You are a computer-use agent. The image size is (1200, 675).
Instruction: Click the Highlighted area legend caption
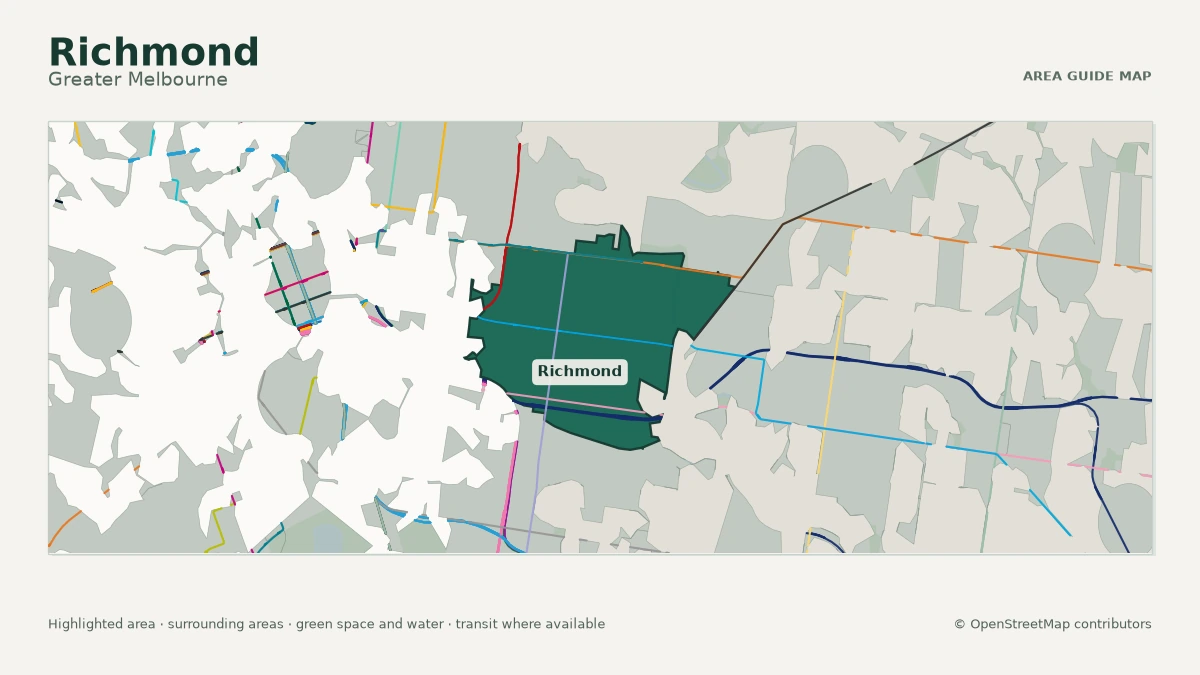[326, 624]
